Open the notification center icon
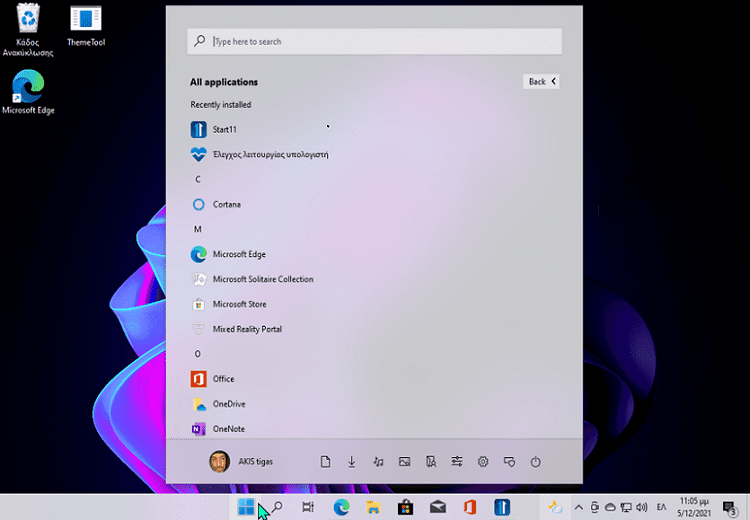 pyautogui.click(x=729, y=508)
